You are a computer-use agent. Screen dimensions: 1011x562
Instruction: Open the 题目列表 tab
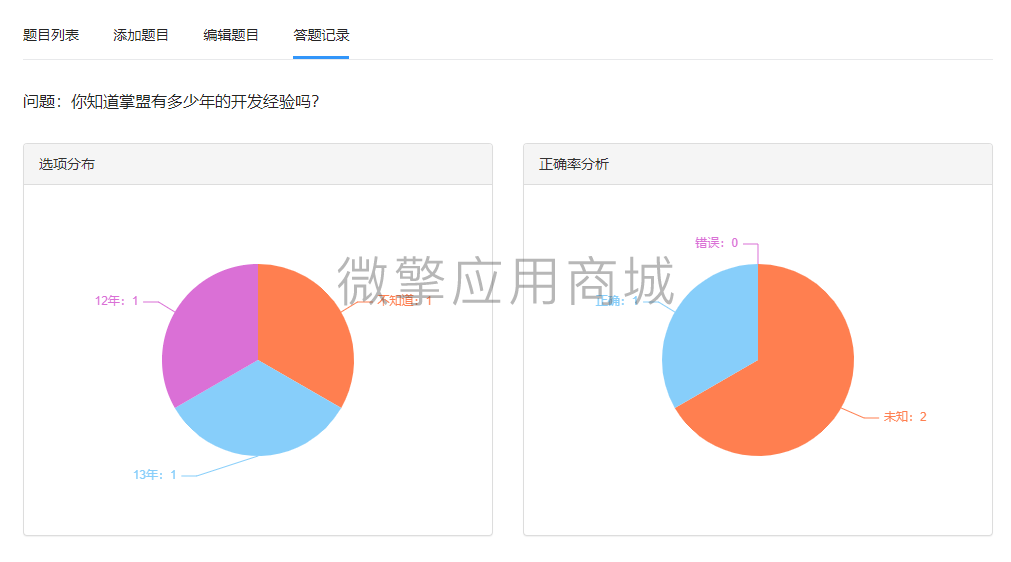51,35
